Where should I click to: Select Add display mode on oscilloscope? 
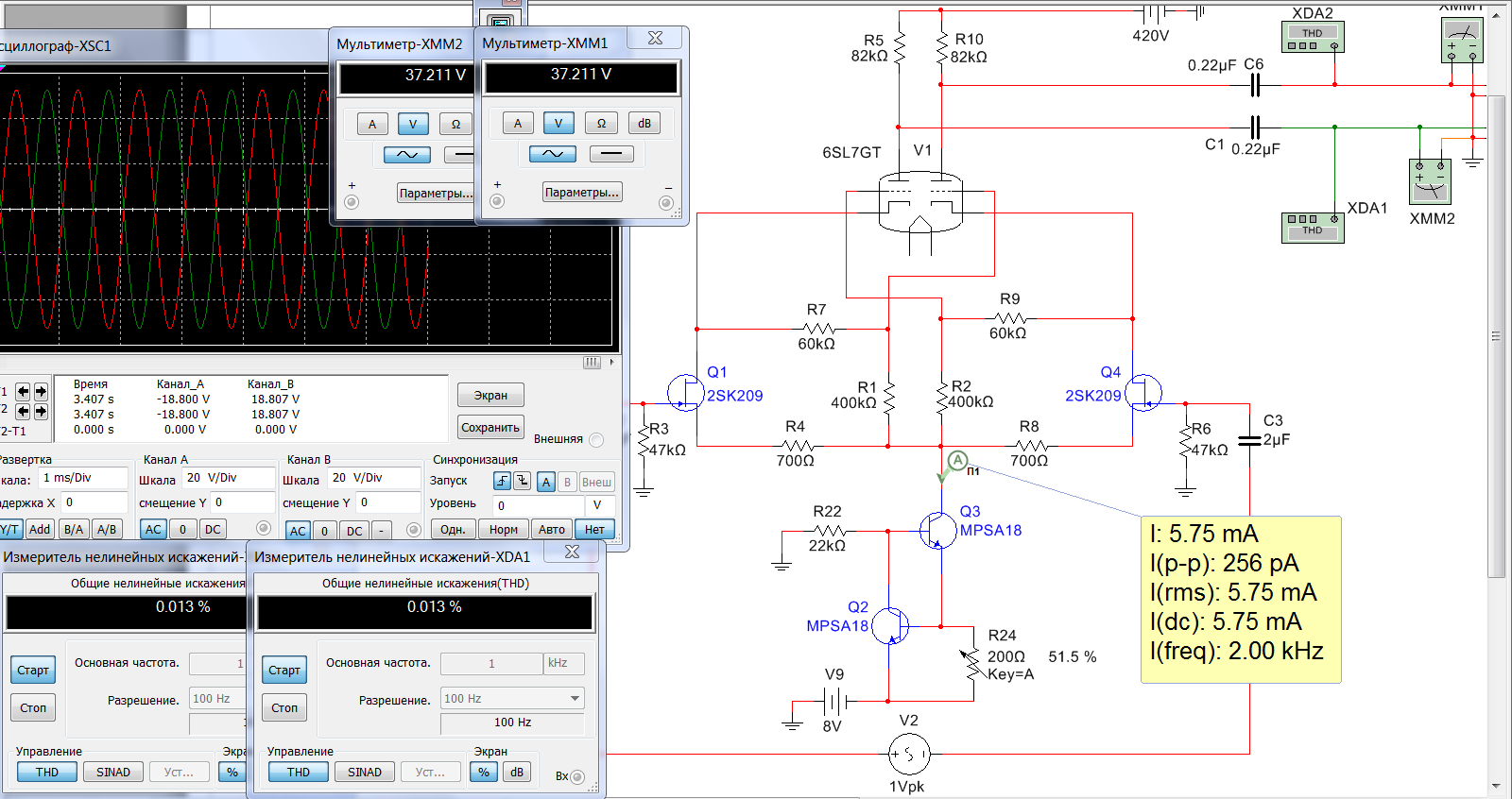click(x=40, y=530)
